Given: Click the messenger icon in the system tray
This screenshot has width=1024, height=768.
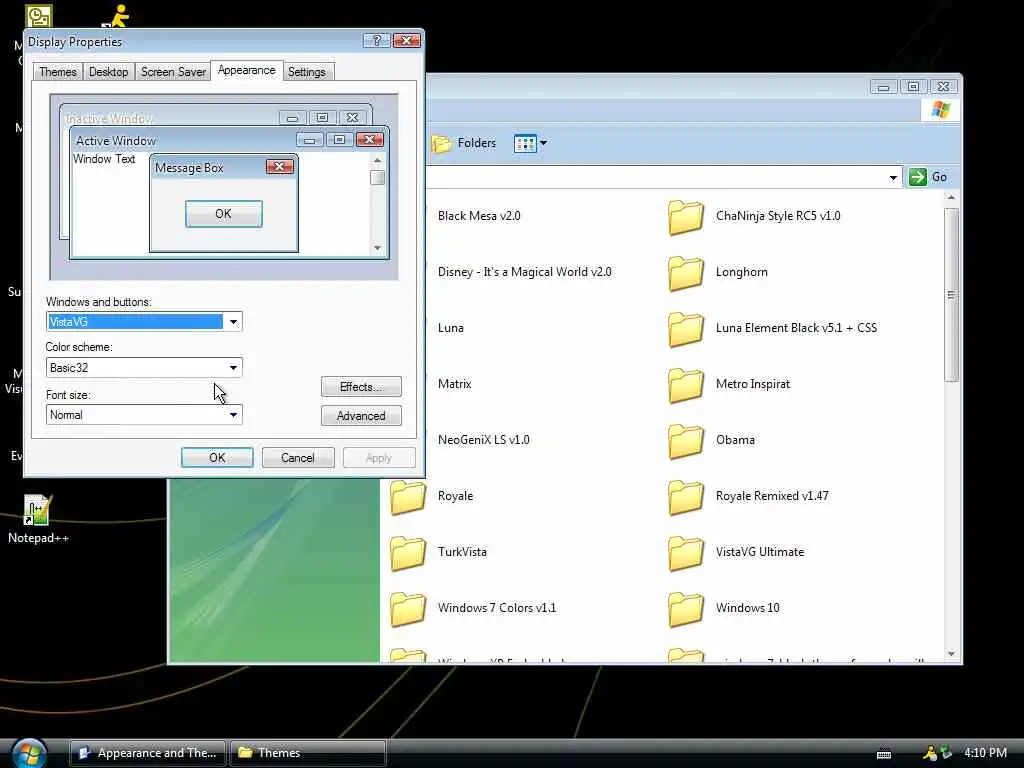Looking at the screenshot, I should [930, 753].
